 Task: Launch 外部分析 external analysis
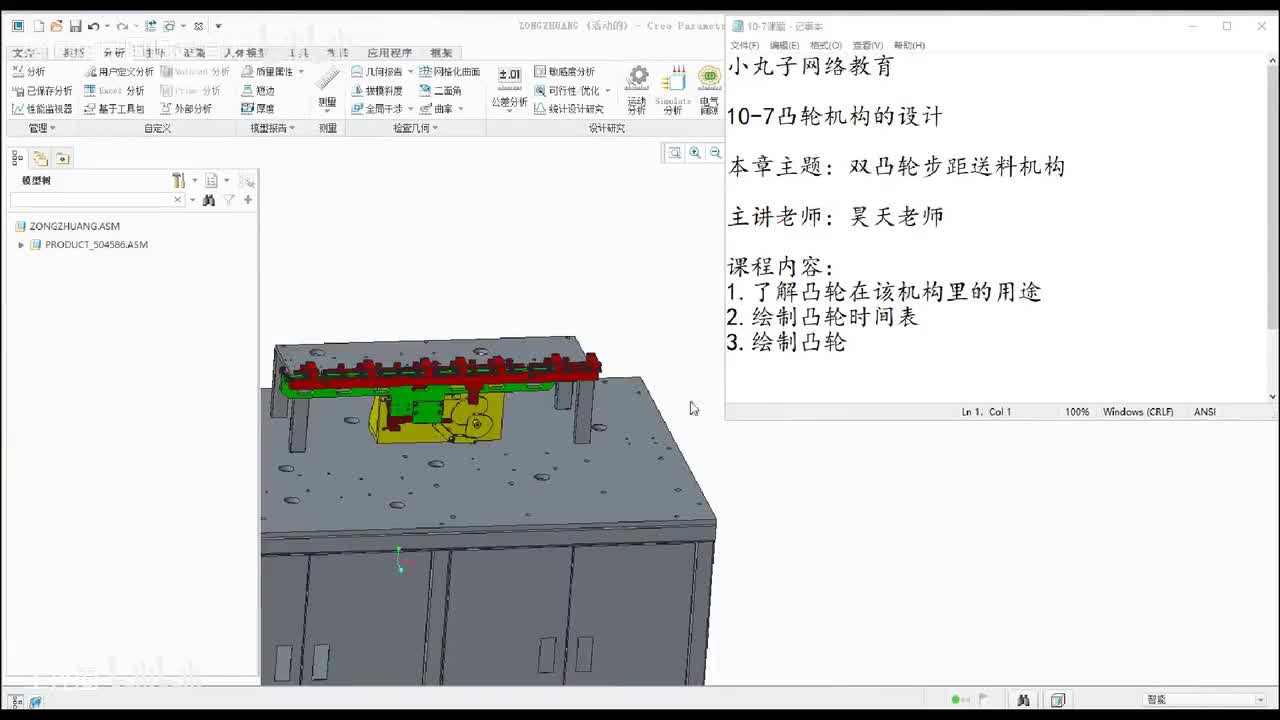click(186, 109)
